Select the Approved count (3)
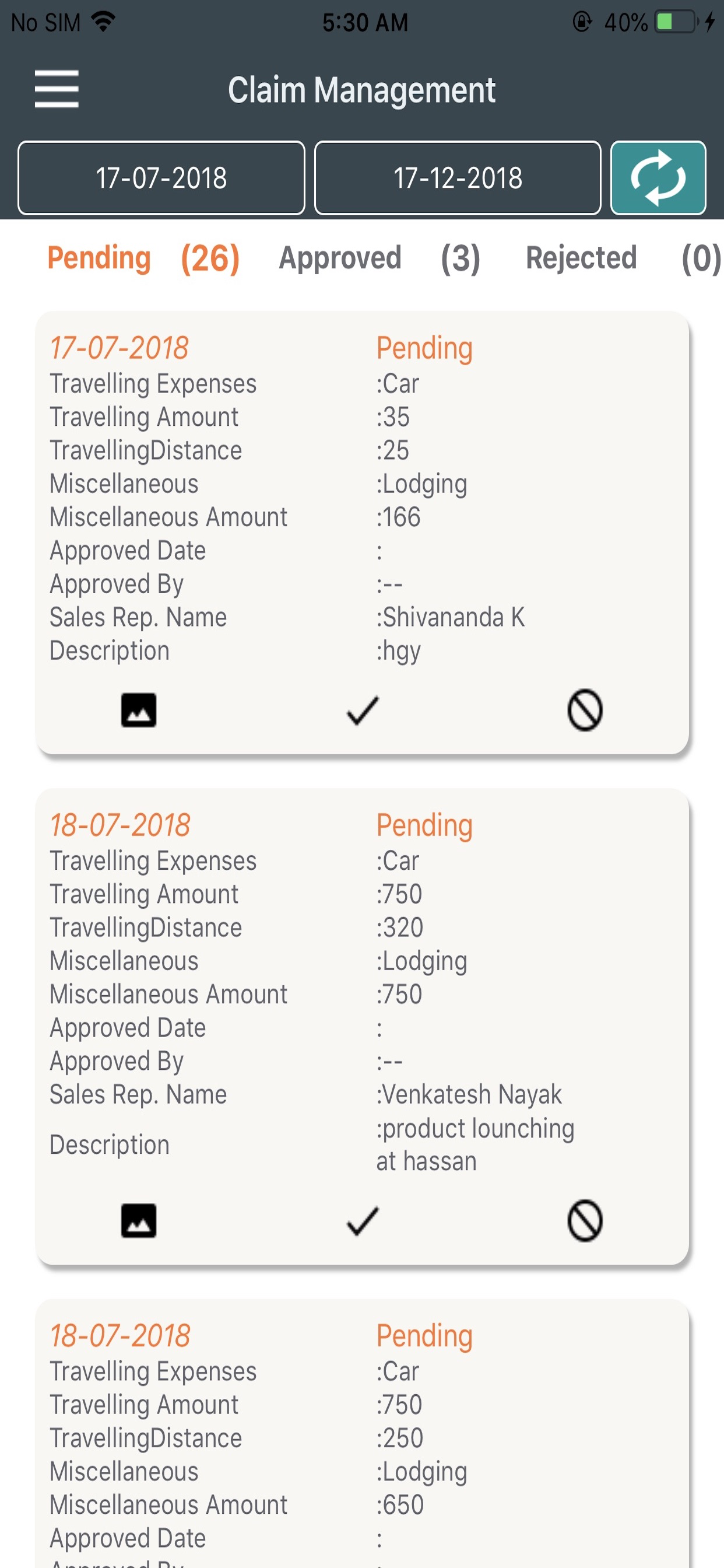This screenshot has width=724, height=1568. click(461, 258)
